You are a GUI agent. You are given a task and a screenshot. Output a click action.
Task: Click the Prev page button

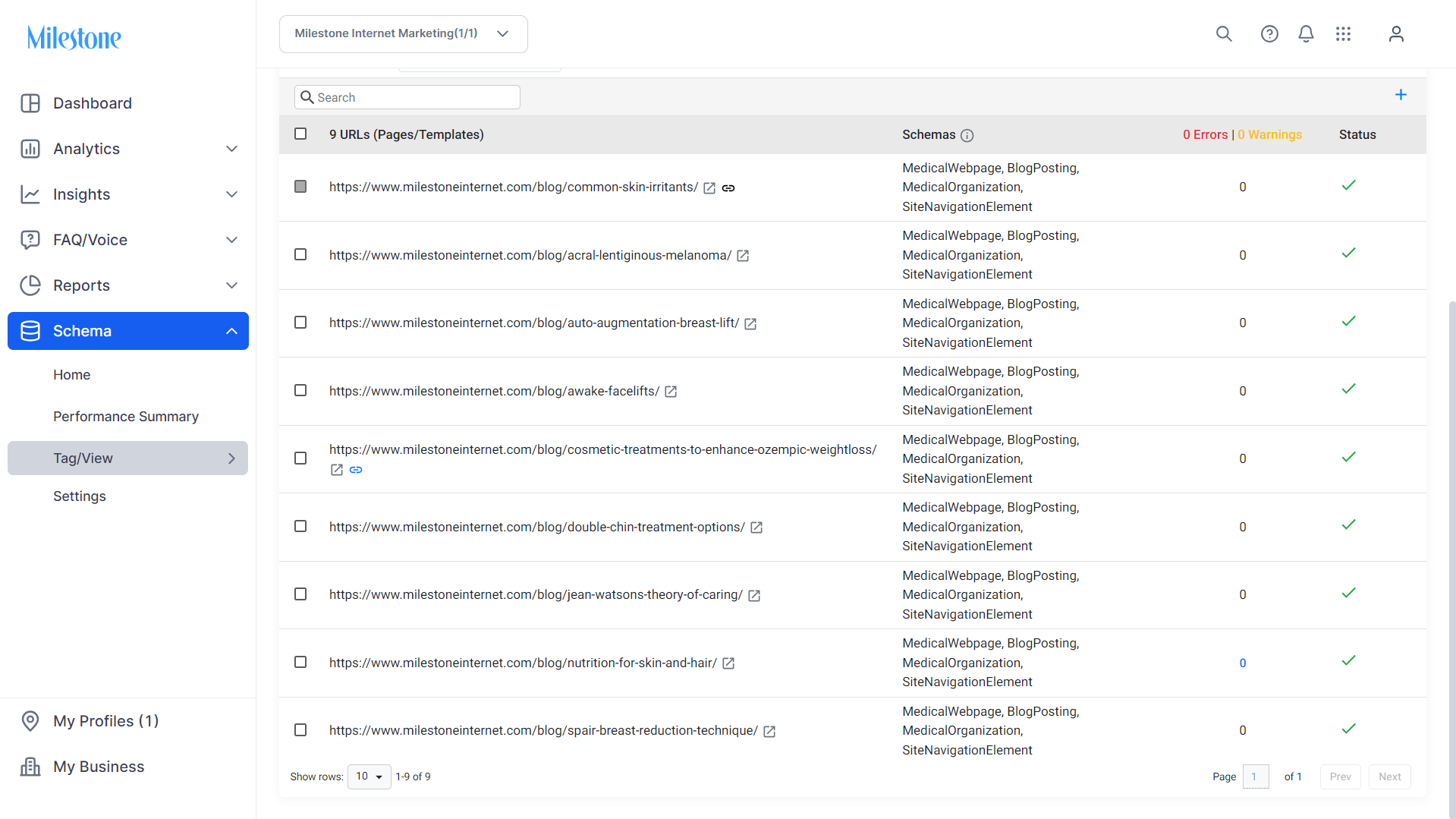[1340, 776]
